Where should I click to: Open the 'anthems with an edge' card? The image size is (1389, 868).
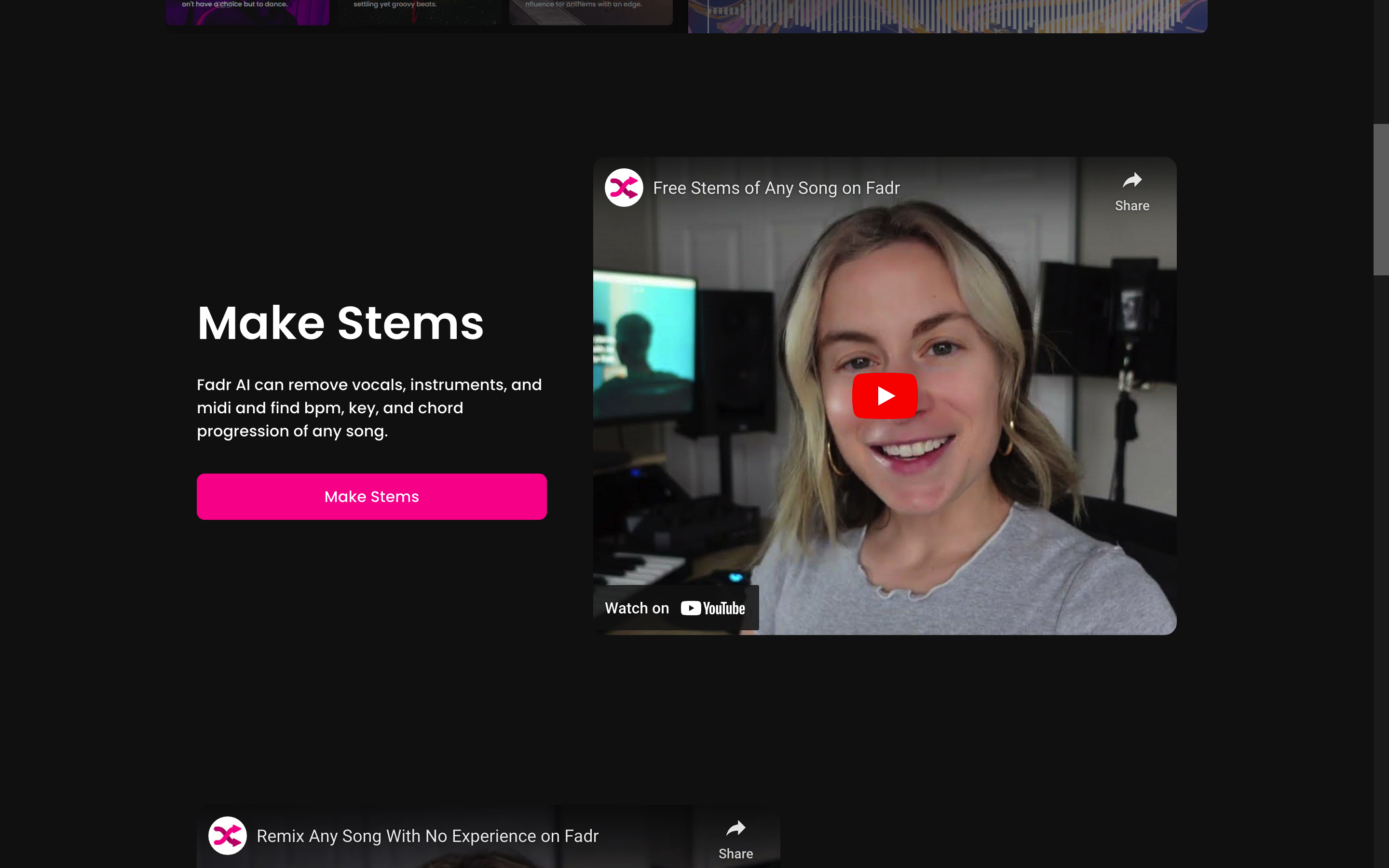(x=591, y=12)
